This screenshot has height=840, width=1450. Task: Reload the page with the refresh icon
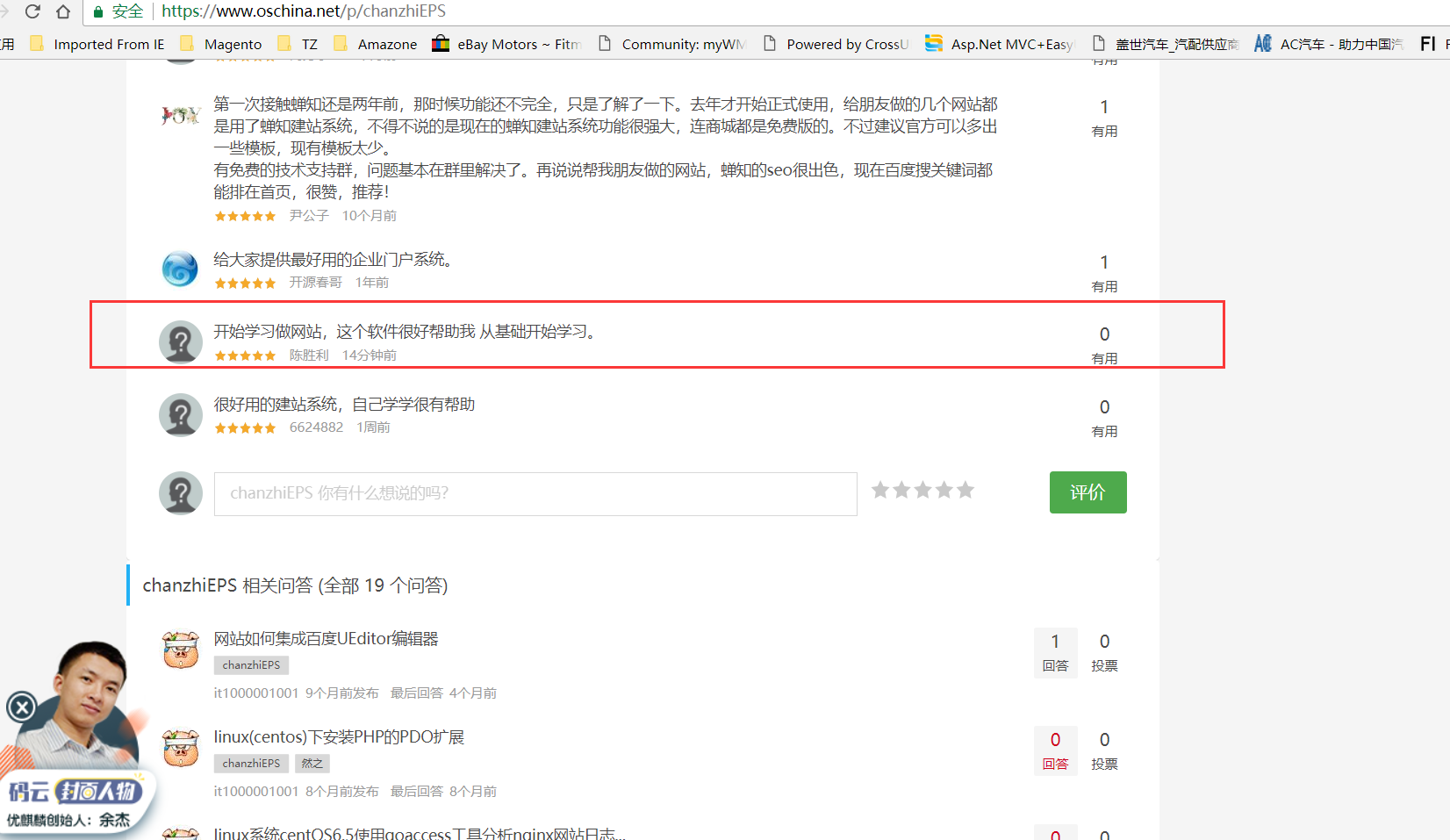point(32,11)
